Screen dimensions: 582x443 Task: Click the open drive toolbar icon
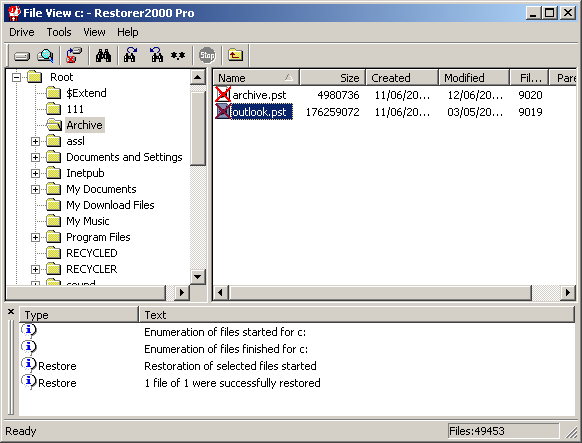[x=22, y=56]
